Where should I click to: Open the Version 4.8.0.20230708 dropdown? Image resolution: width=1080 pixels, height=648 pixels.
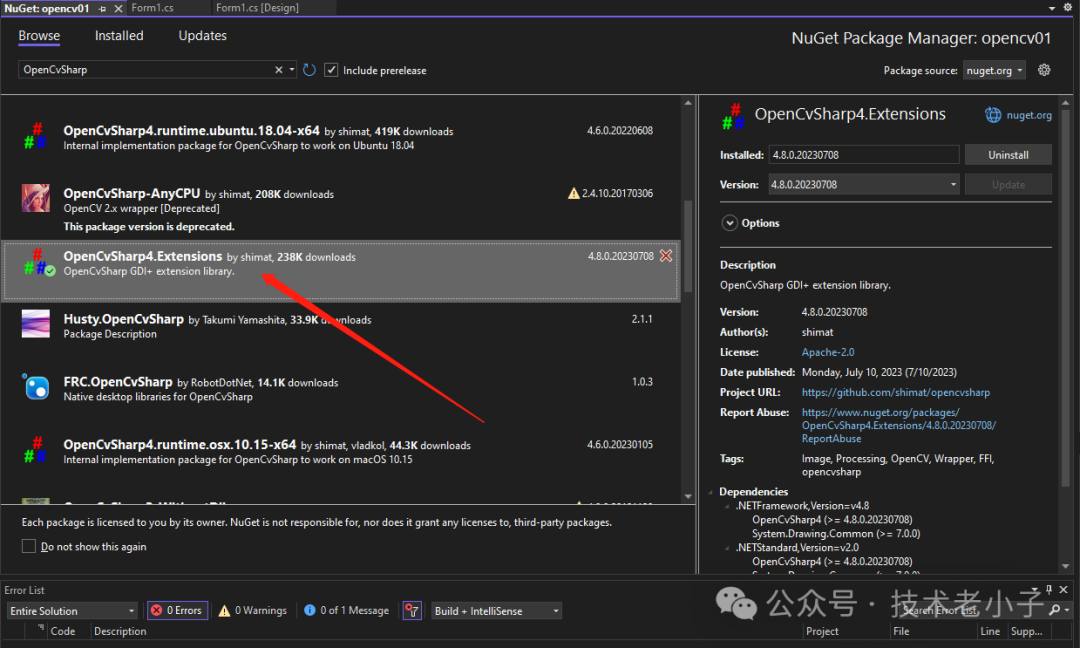[x=864, y=185]
